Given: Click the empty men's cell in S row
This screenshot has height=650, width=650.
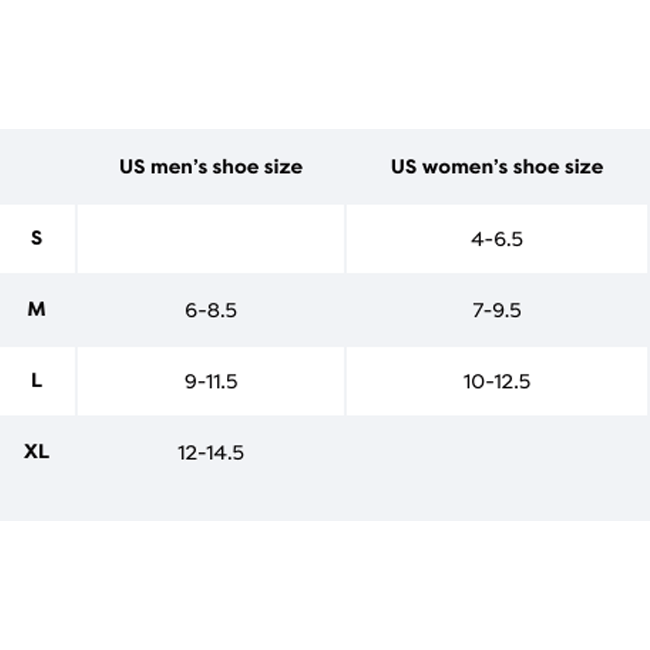Looking at the screenshot, I should click(x=211, y=239).
